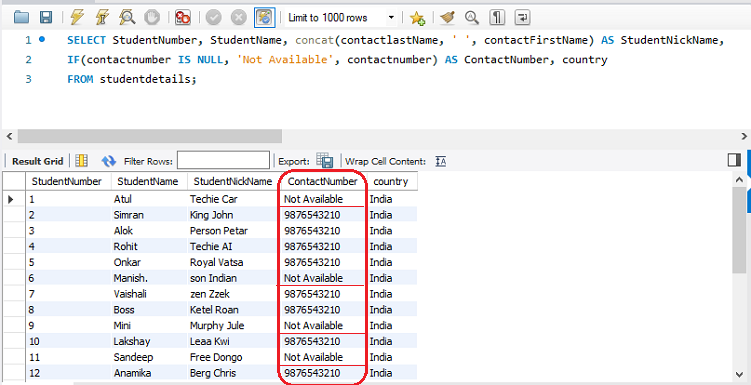Select 'India' in Onkar's row
Image resolution: width=751 pixels, height=385 pixels.
point(391,262)
